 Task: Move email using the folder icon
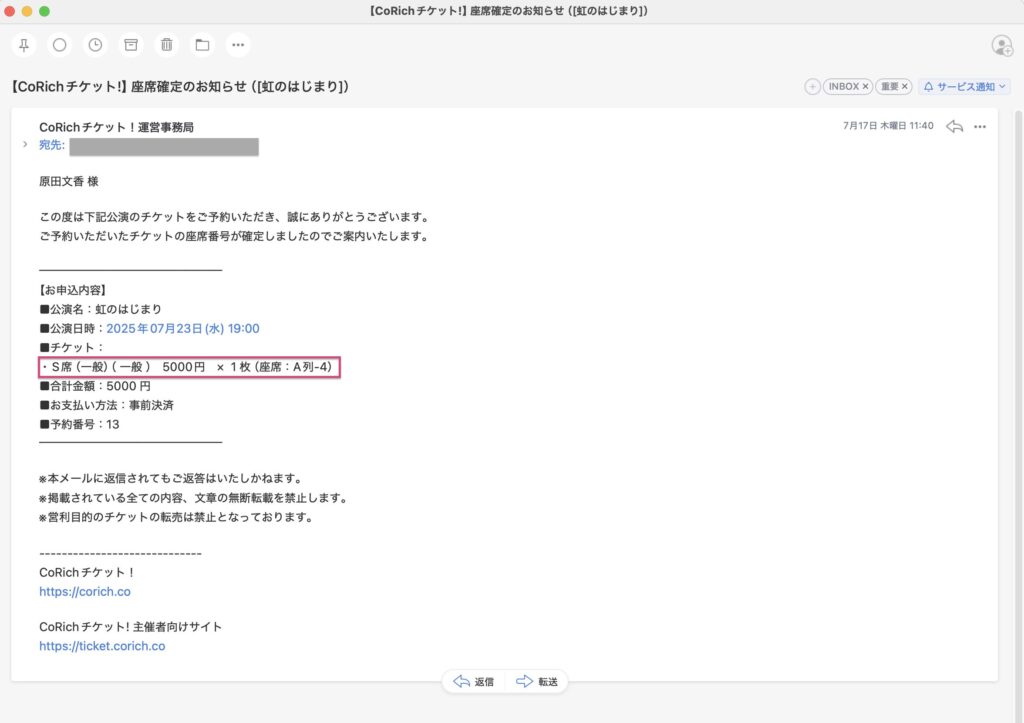tap(202, 45)
